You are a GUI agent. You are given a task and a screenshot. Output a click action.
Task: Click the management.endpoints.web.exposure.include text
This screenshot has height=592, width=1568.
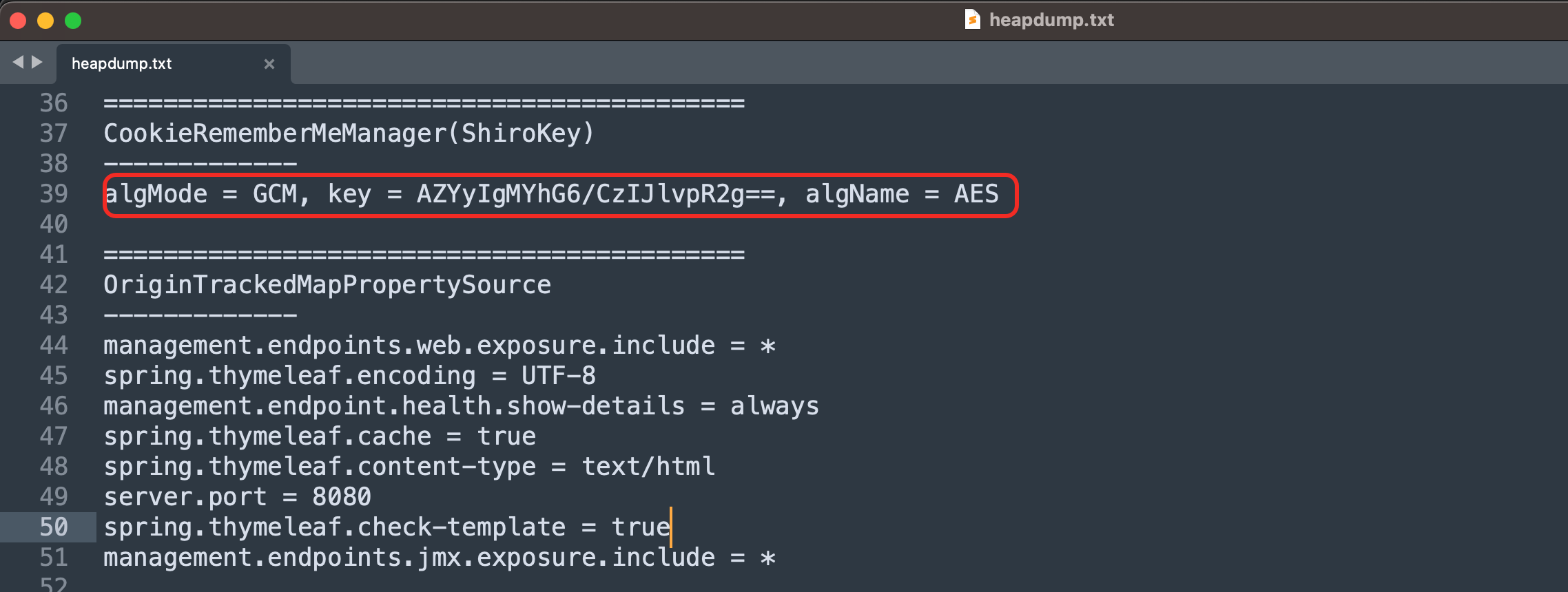409,346
